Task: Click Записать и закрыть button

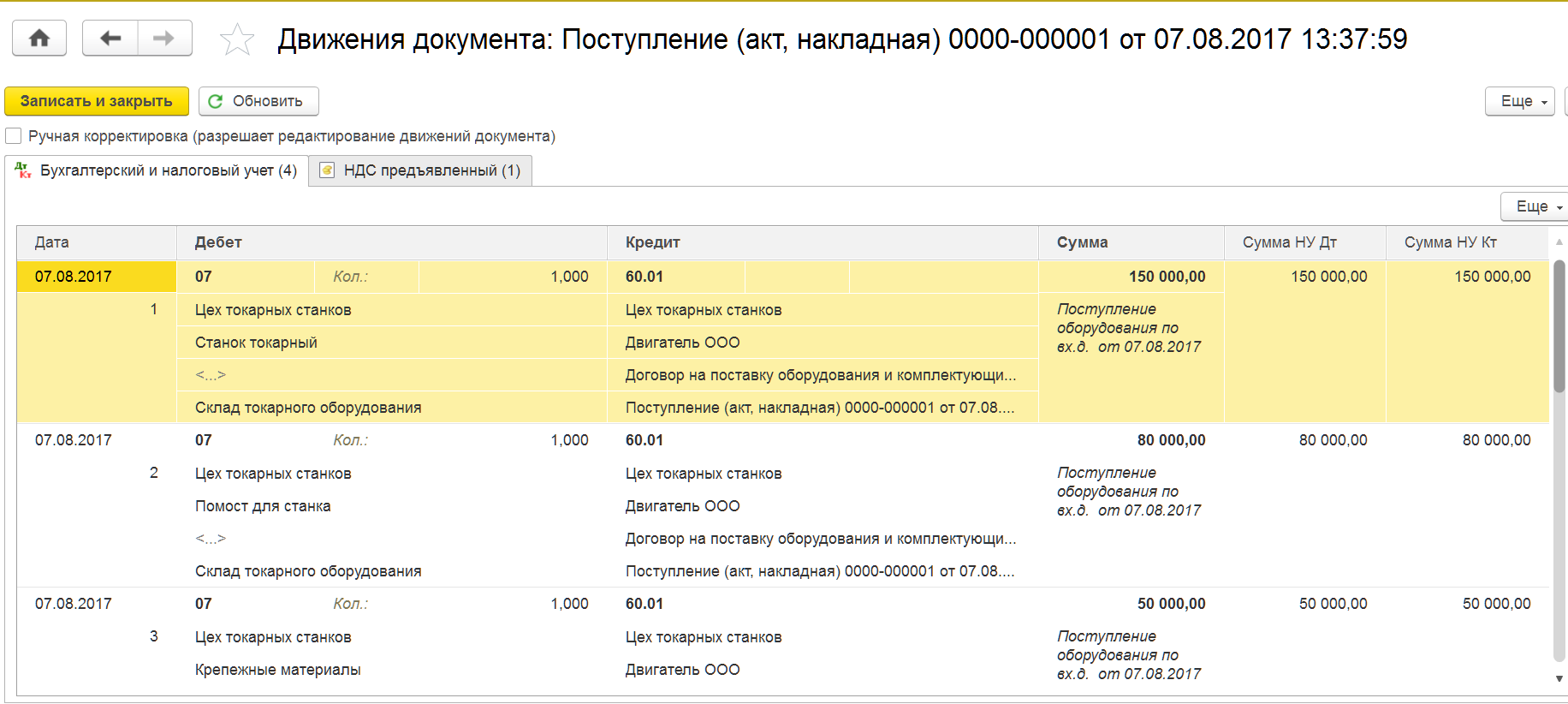Action: [x=97, y=101]
